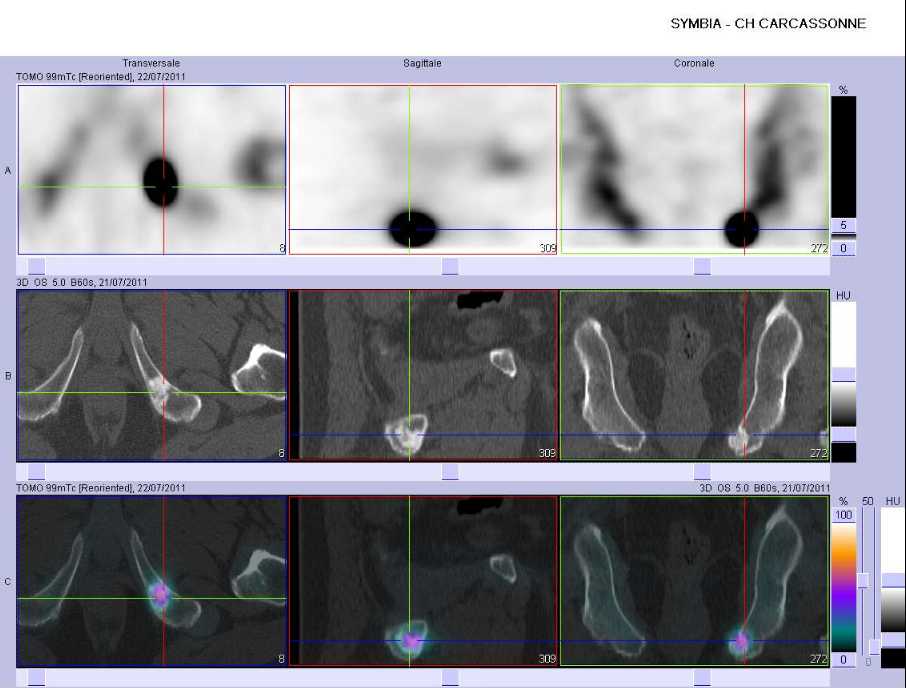This screenshot has height=688, width=906.
Task: Click slice slider handle under row B transversal
Action: coord(36,471)
